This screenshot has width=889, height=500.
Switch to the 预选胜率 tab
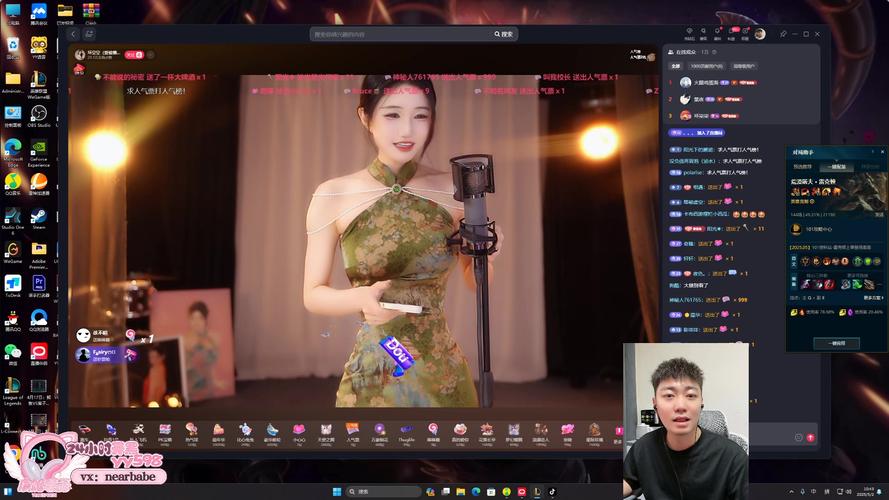tap(803, 167)
